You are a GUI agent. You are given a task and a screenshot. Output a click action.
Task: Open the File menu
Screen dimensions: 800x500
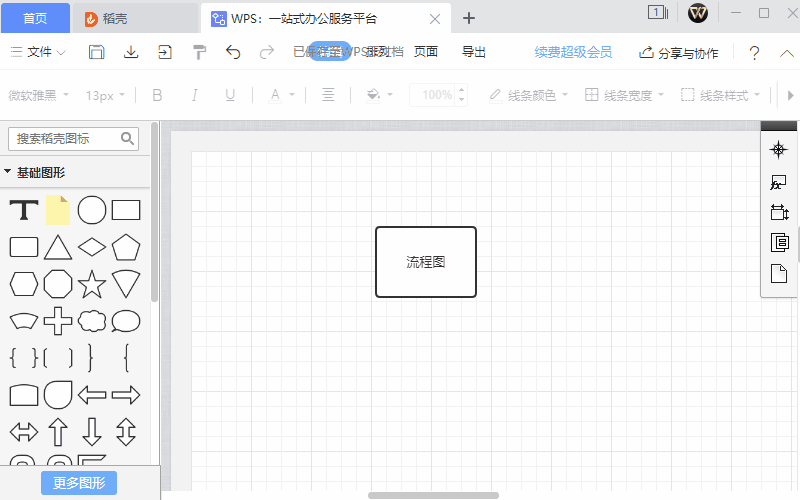tap(38, 52)
